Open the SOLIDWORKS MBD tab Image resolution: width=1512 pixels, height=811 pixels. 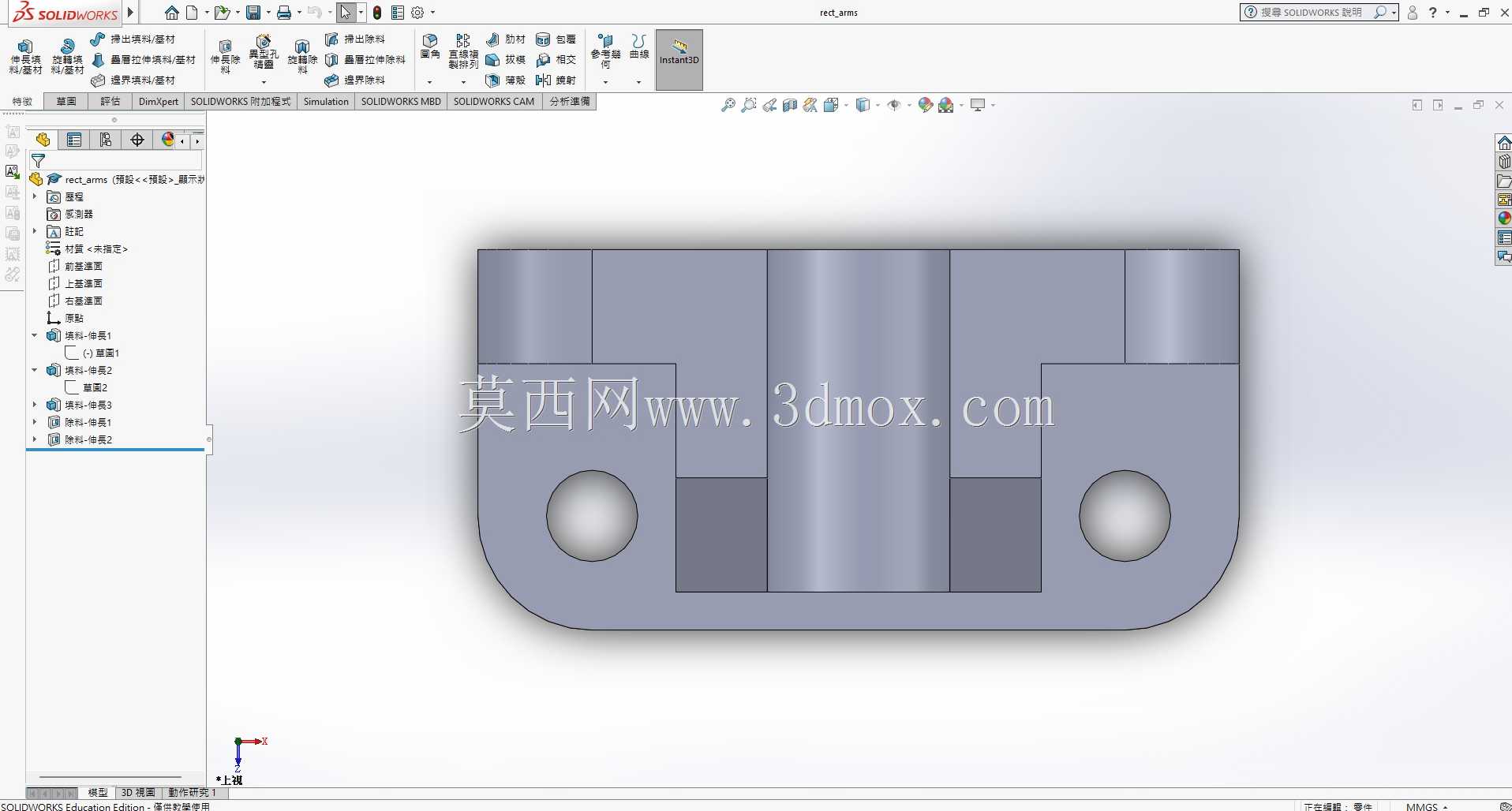coord(401,102)
